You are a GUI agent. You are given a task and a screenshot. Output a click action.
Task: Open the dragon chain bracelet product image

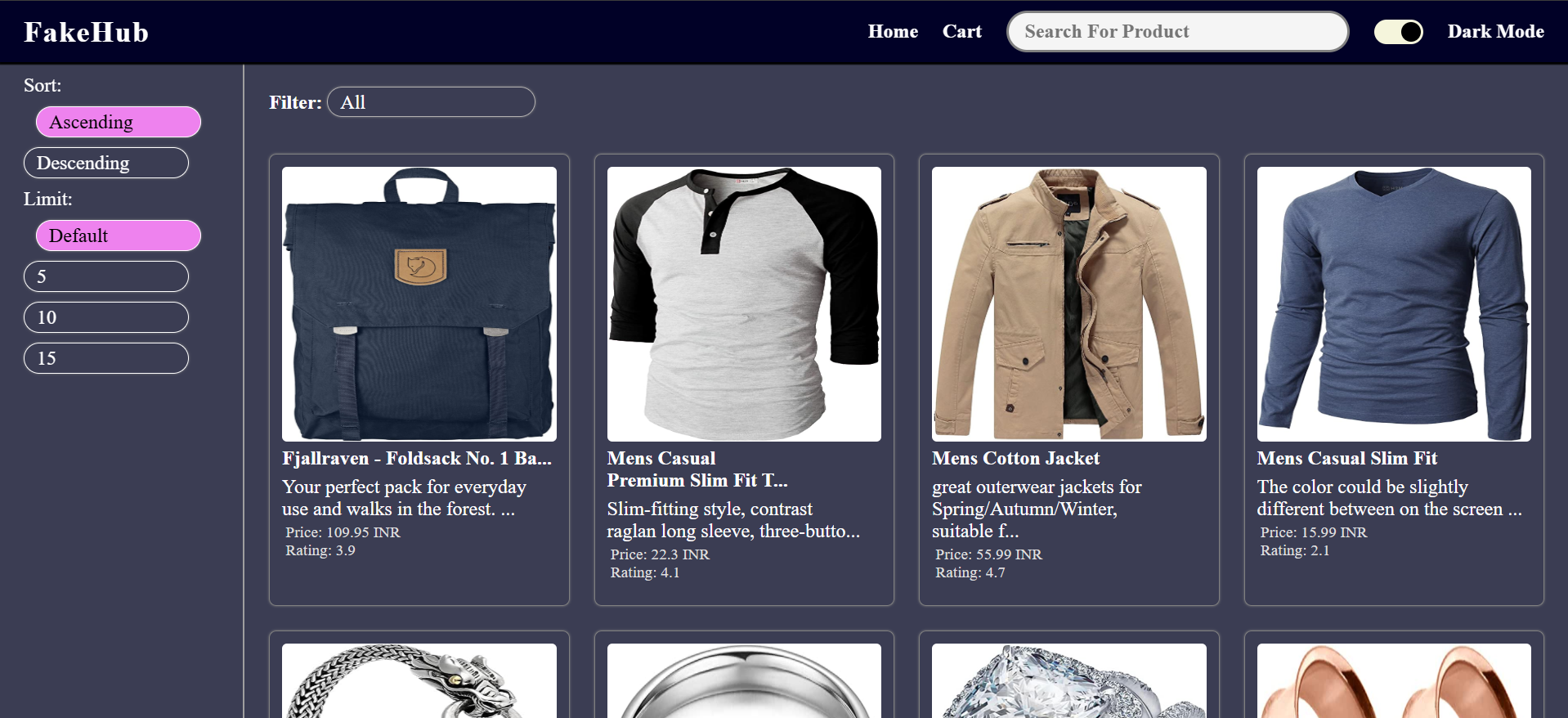[x=419, y=680]
